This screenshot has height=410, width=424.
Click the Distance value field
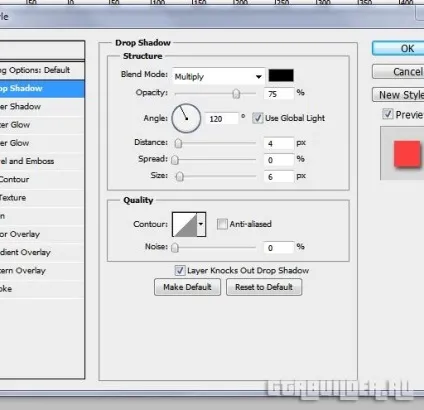point(279,143)
